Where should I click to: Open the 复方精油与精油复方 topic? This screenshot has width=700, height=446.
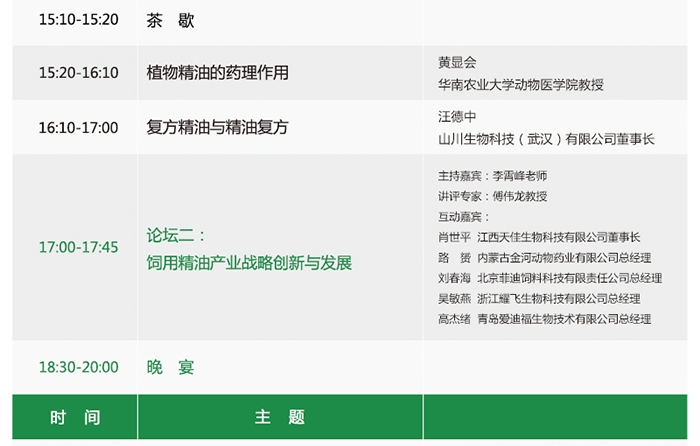217,128
